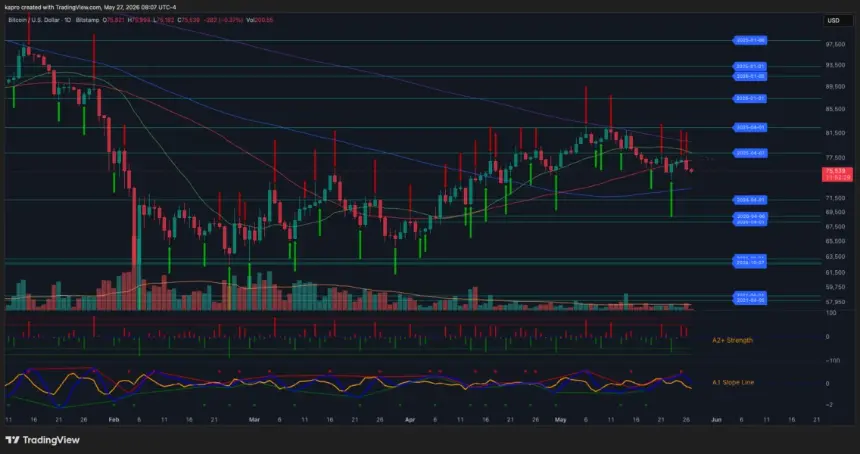Screen dimensions: 860x454
Task: Click the blue line label beside 71,500
Action: pyautogui.click(x=750, y=200)
